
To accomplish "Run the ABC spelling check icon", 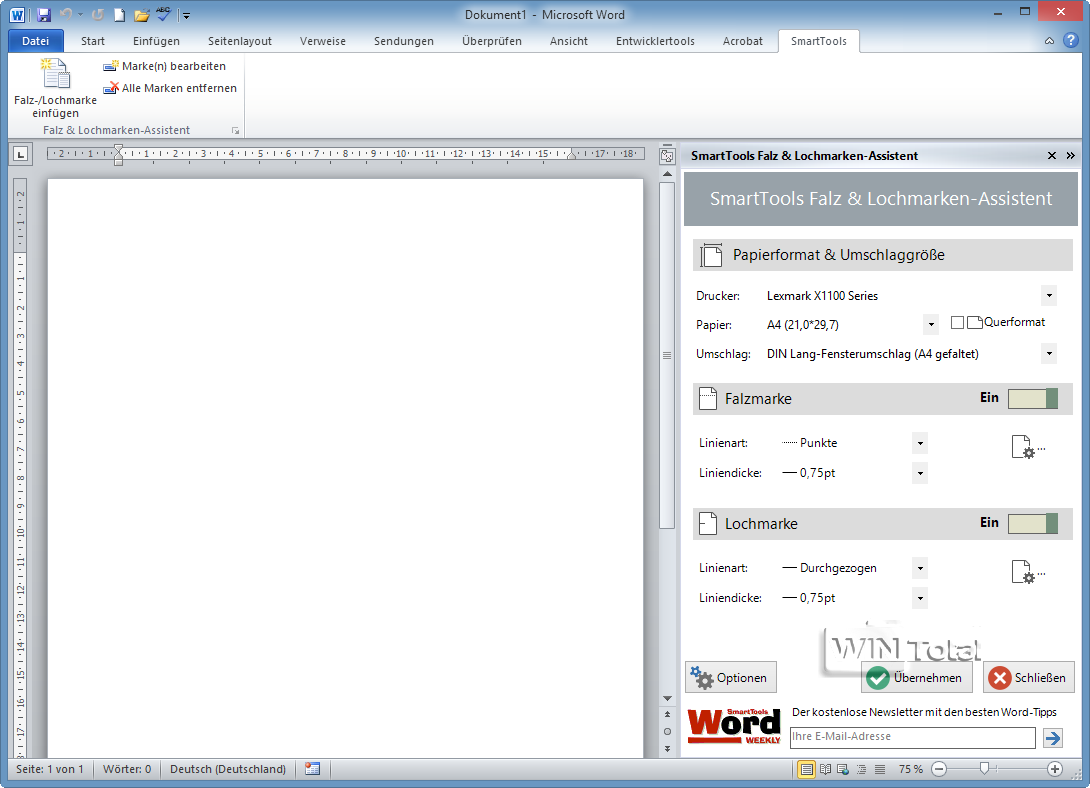I will [x=163, y=14].
